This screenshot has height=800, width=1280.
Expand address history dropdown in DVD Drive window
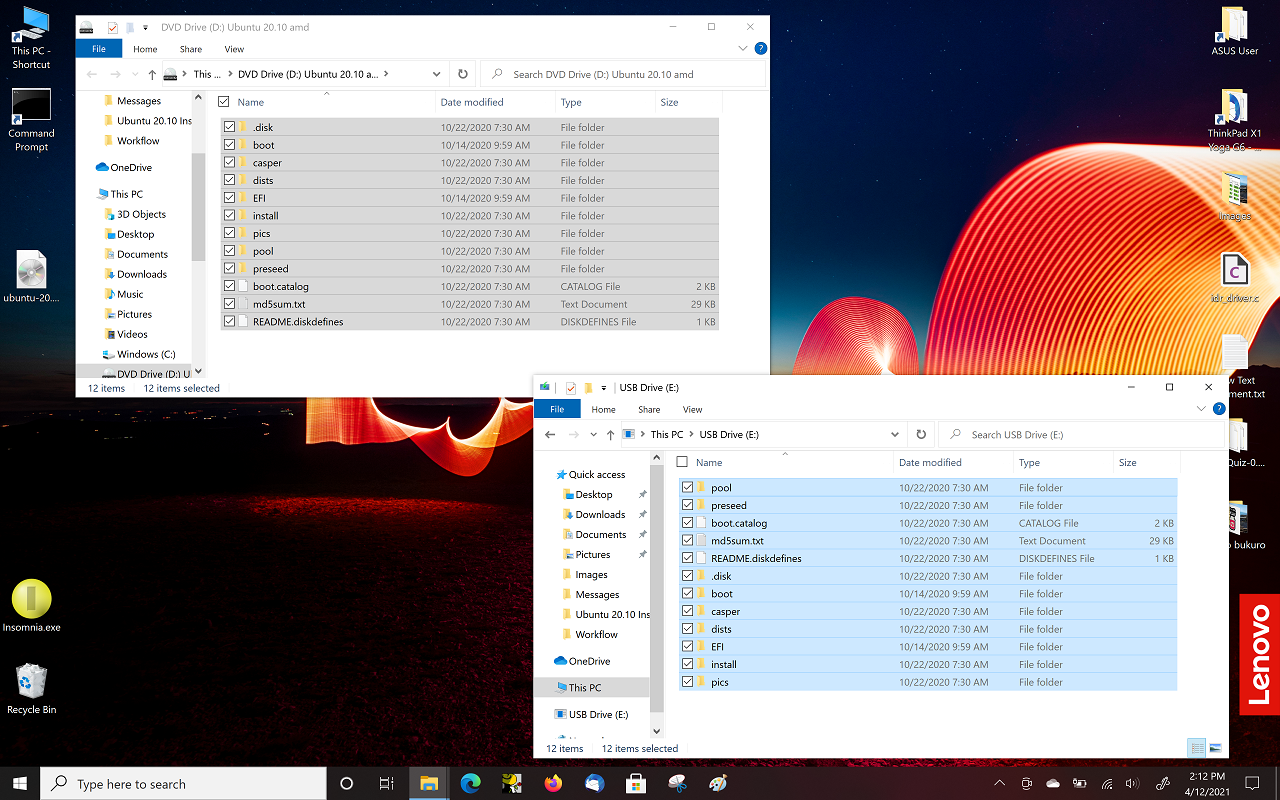(x=436, y=74)
